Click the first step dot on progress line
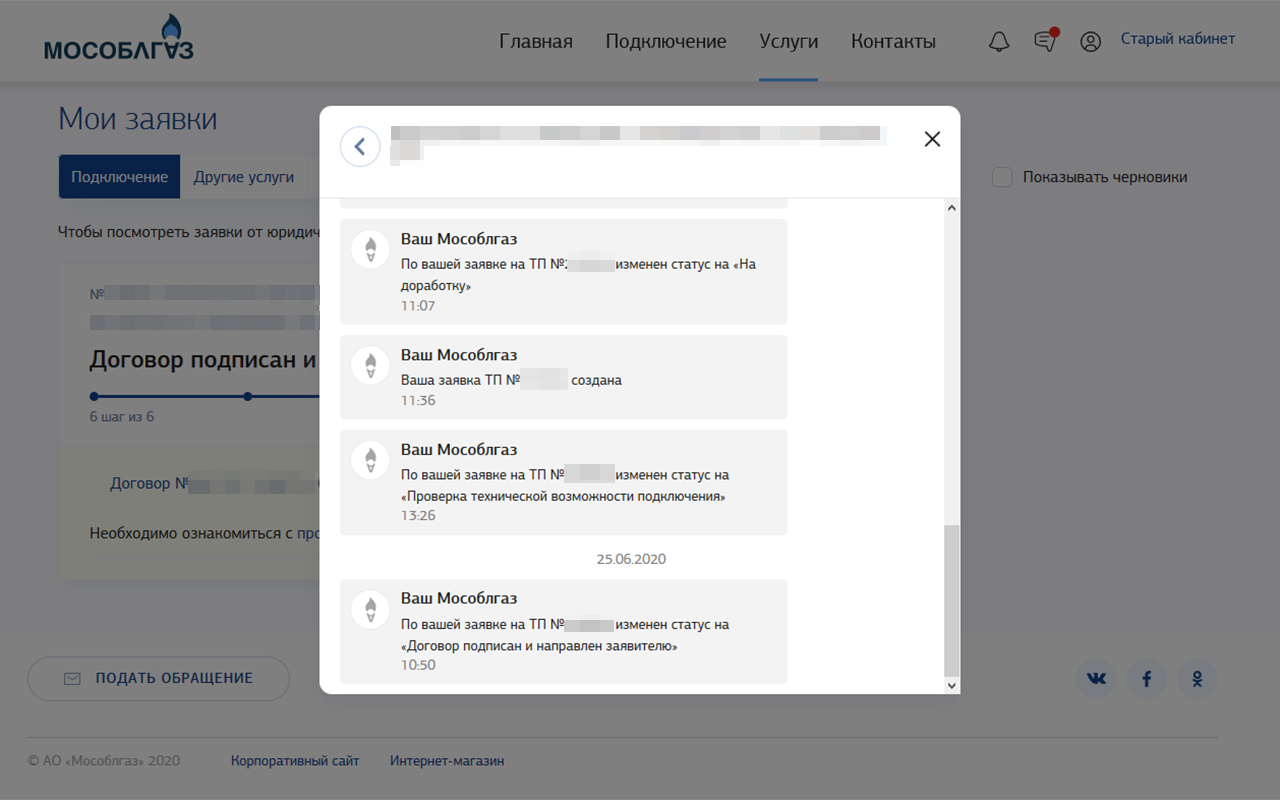 [94, 396]
